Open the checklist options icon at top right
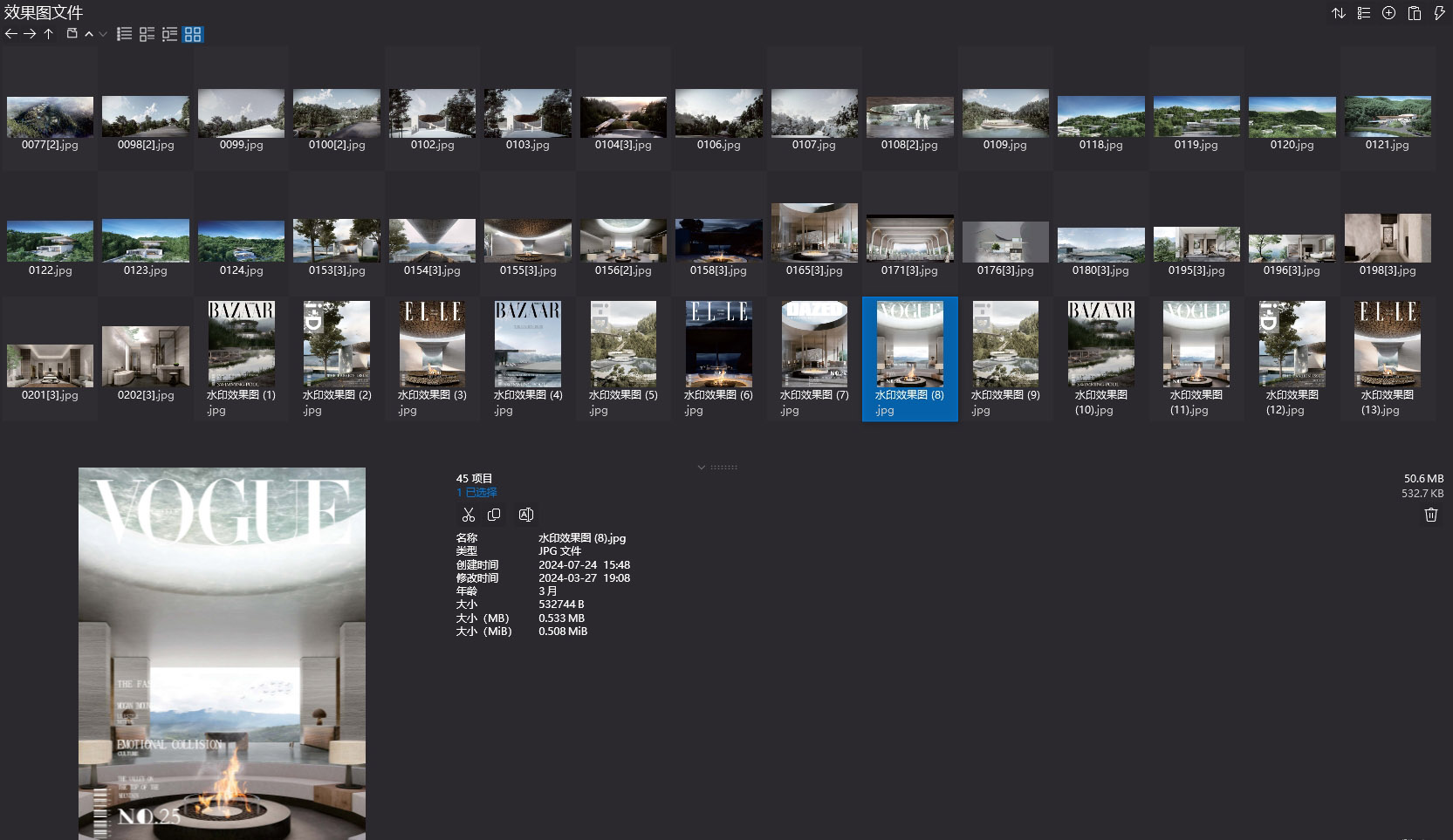The image size is (1453, 840). (x=1363, y=13)
